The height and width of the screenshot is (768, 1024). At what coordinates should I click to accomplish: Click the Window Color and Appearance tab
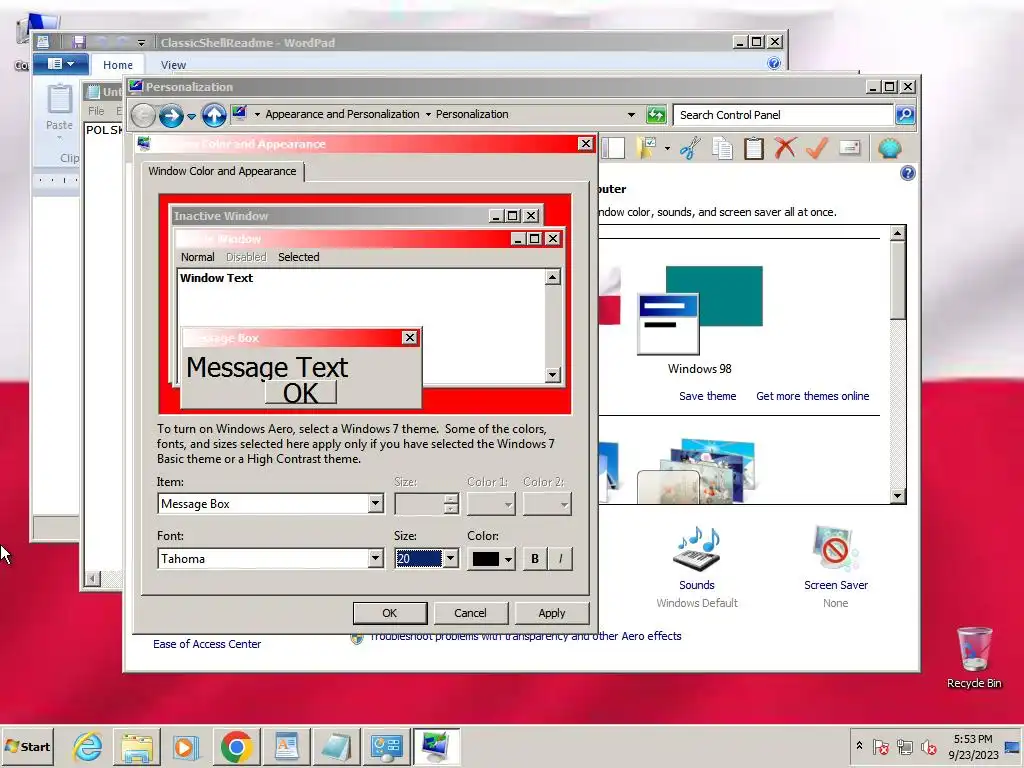pyautogui.click(x=222, y=171)
